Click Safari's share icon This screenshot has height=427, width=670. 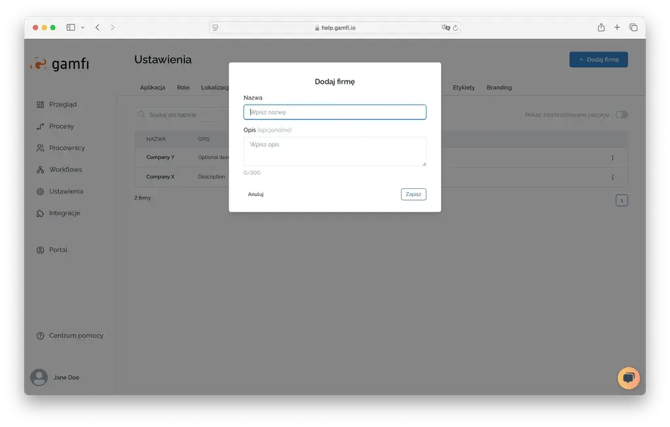point(601,27)
